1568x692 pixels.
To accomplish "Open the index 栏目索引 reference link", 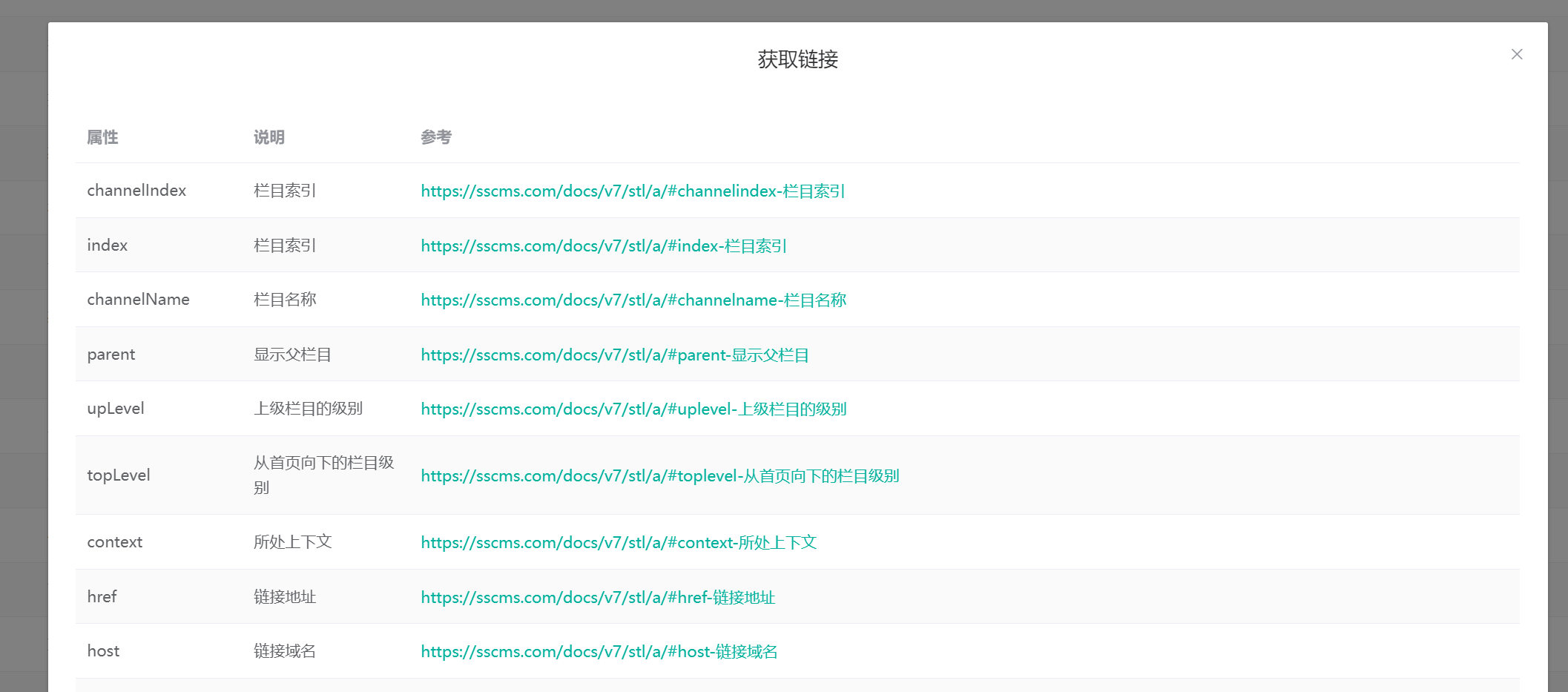I will pos(604,246).
